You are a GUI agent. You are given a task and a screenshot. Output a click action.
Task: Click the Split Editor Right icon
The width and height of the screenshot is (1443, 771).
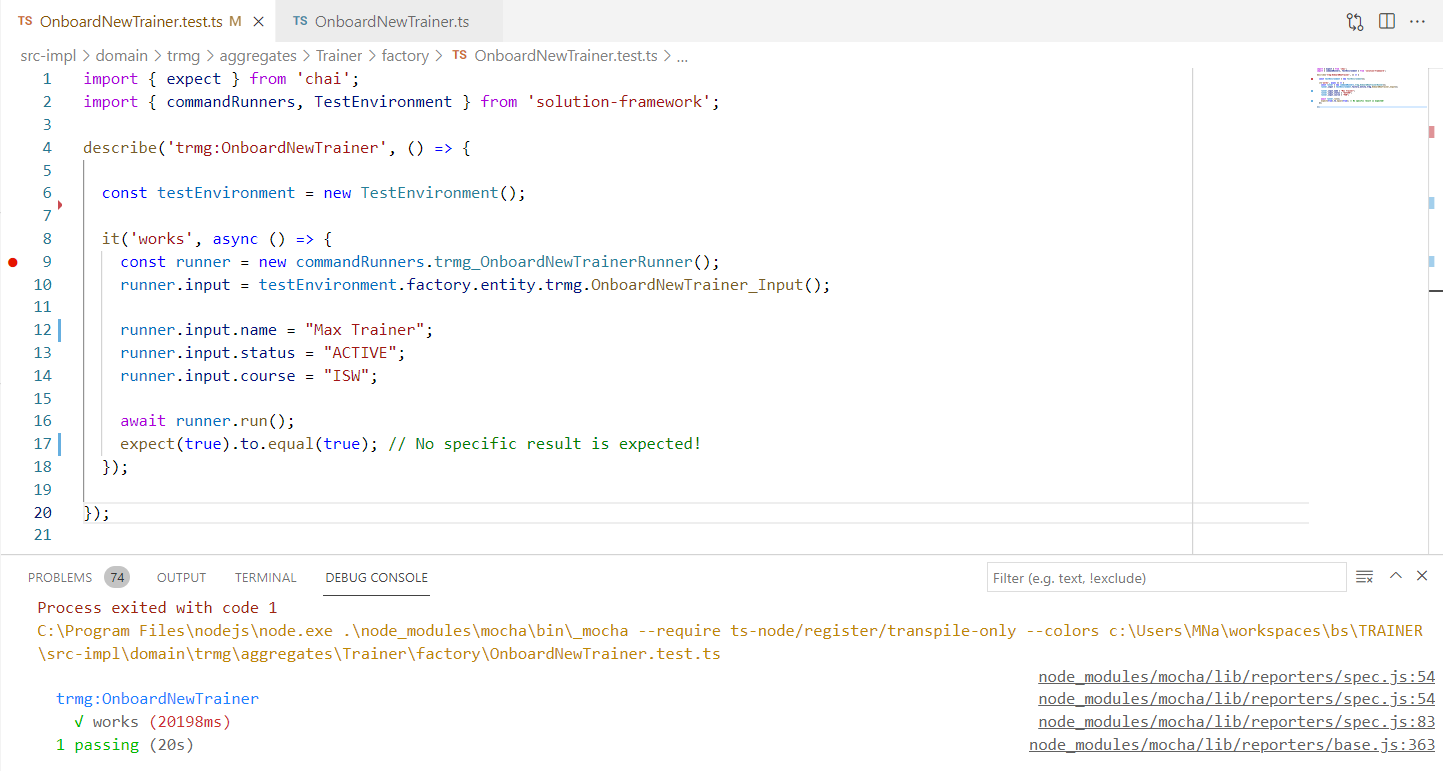pyautogui.click(x=1387, y=20)
